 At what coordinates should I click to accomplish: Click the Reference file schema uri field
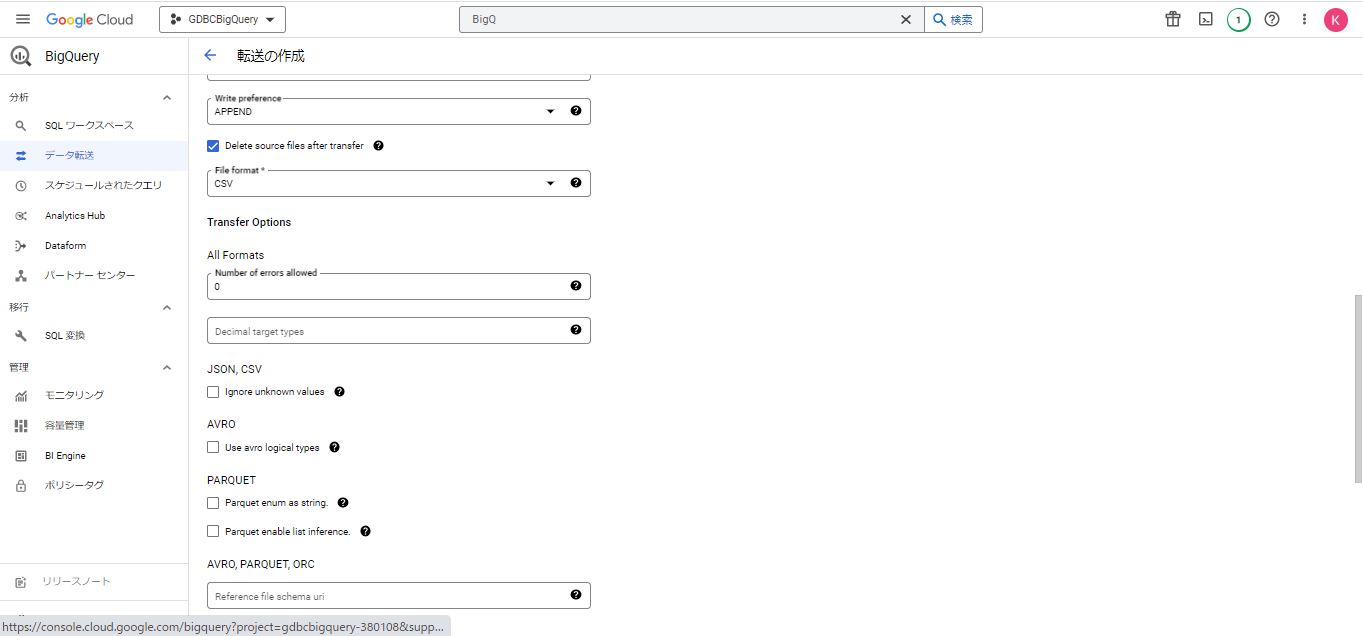click(385, 596)
